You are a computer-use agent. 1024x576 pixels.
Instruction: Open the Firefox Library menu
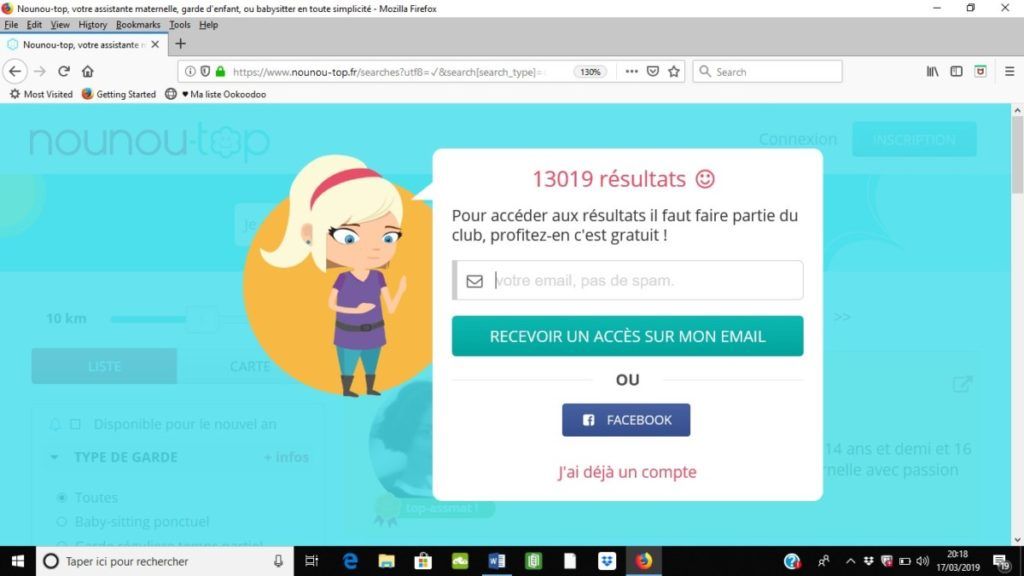932,71
